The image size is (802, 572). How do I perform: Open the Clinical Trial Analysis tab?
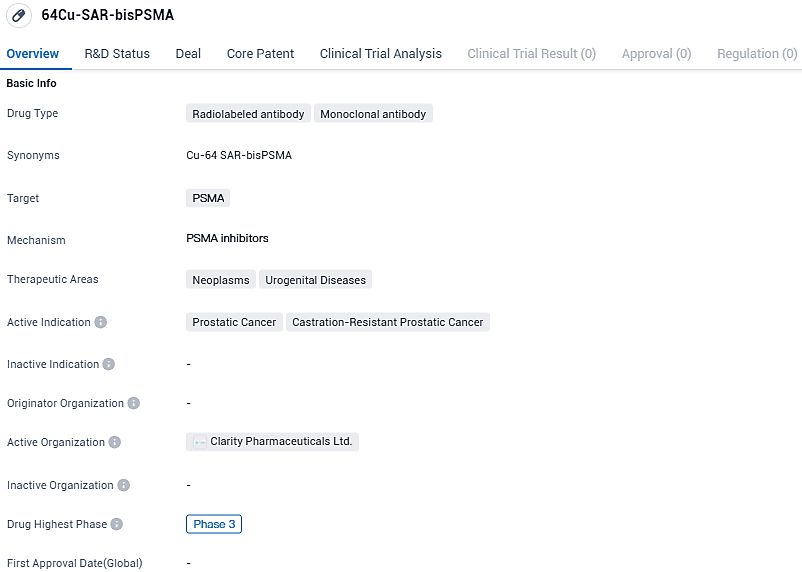[x=380, y=54]
